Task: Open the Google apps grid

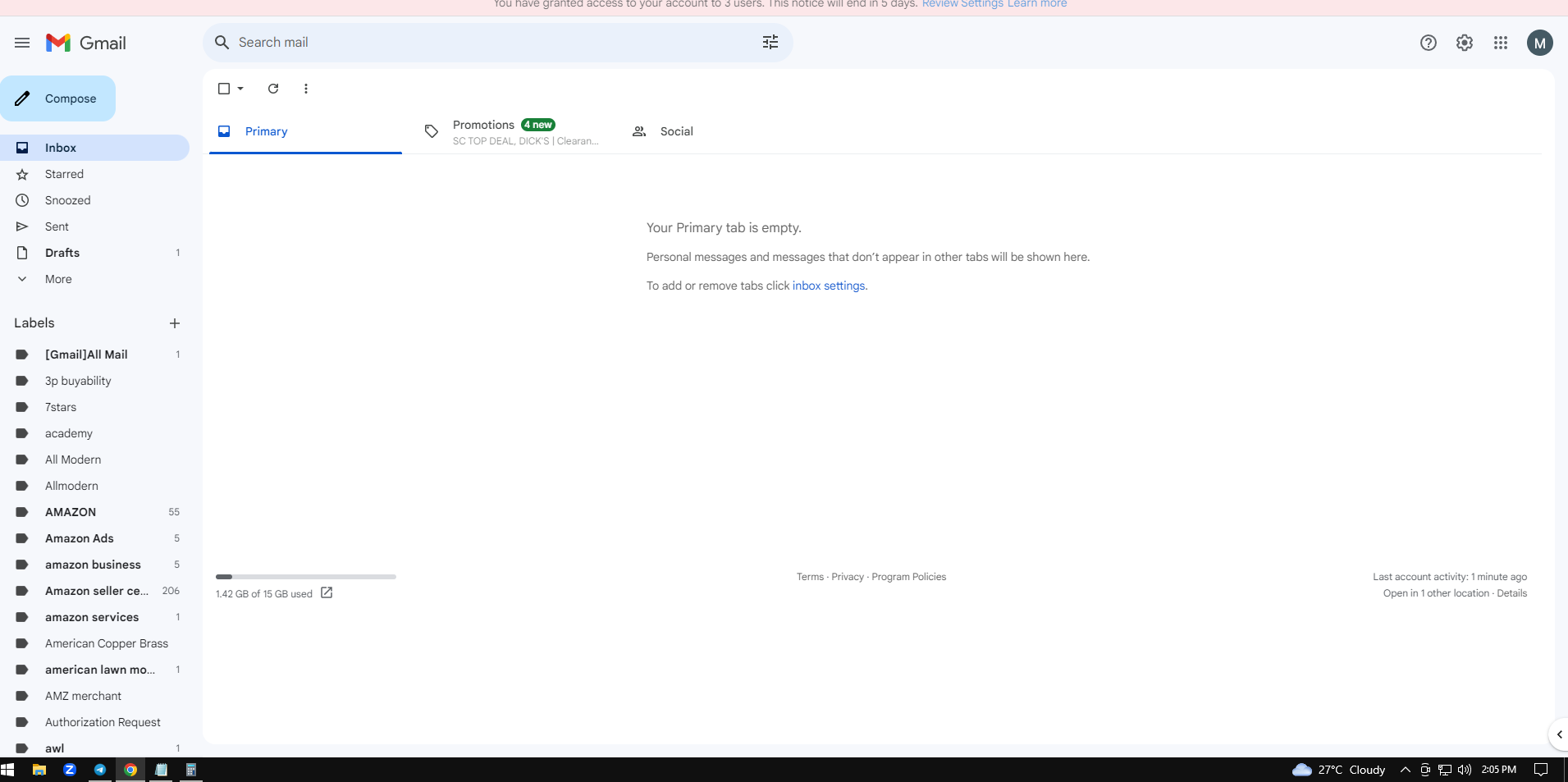Action: (x=1500, y=43)
